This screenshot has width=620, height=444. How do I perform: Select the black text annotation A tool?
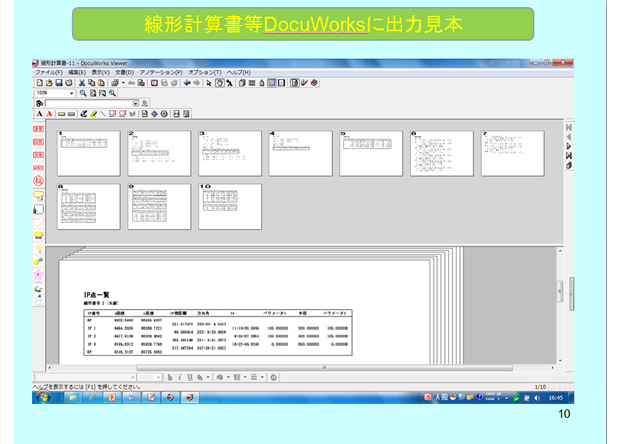coord(40,114)
